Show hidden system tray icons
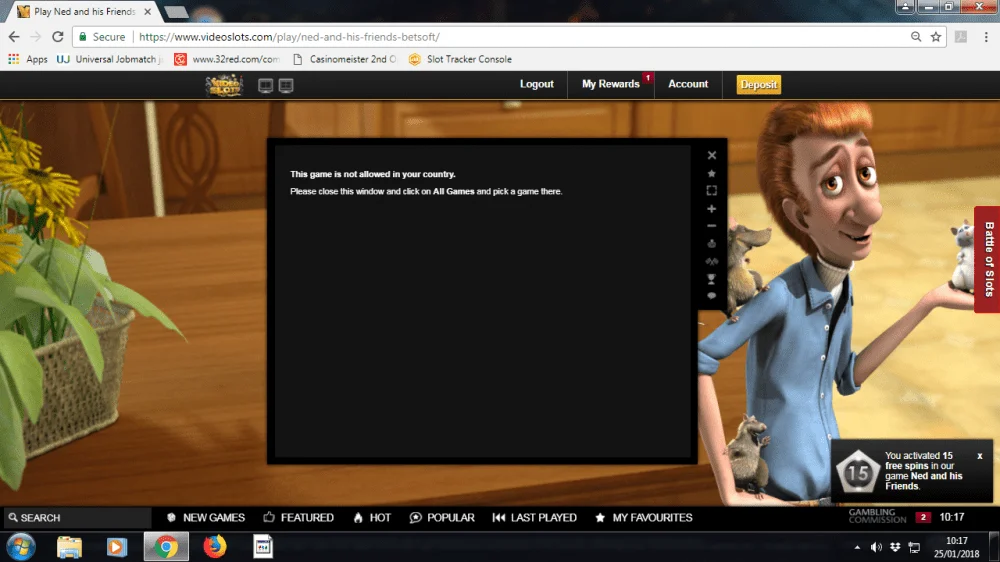 857,547
